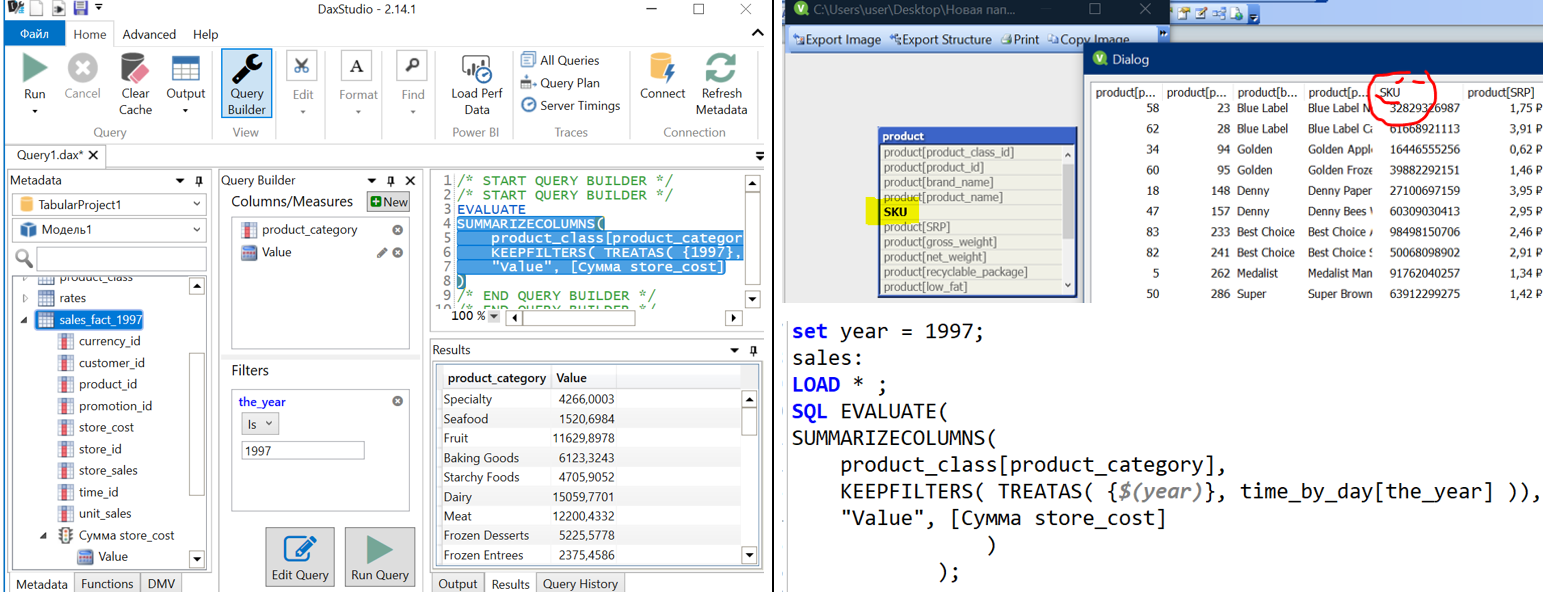Pin the Results panel

coord(753,351)
